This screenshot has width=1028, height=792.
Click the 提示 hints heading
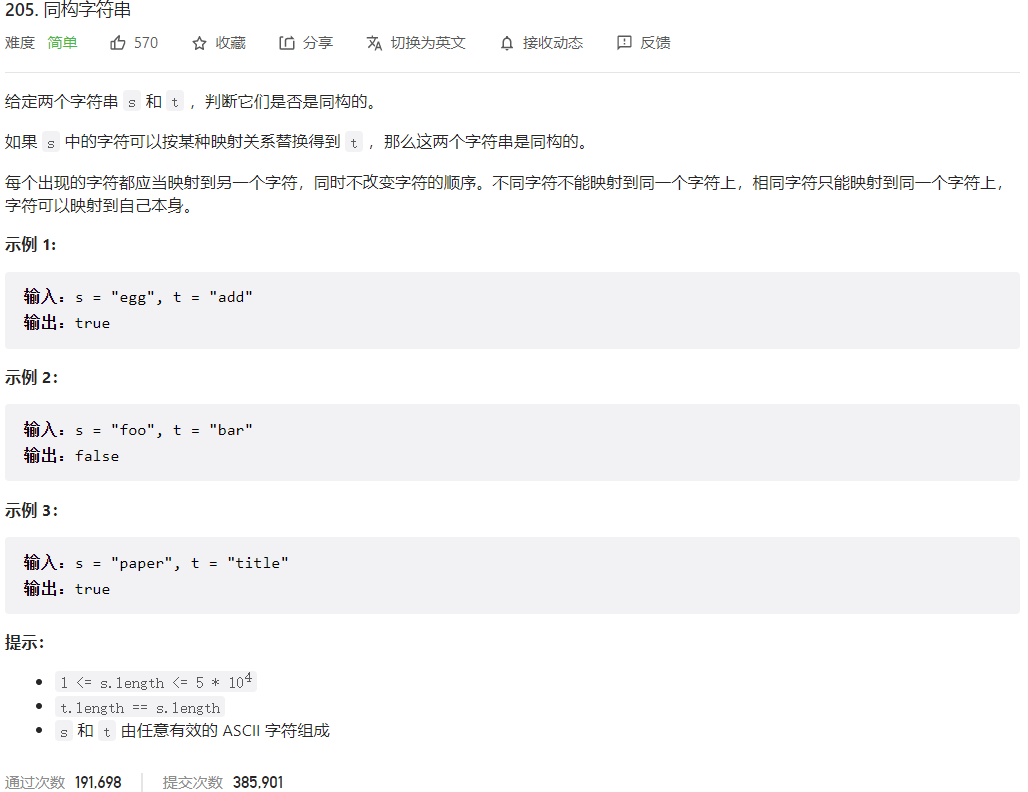[x=24, y=643]
